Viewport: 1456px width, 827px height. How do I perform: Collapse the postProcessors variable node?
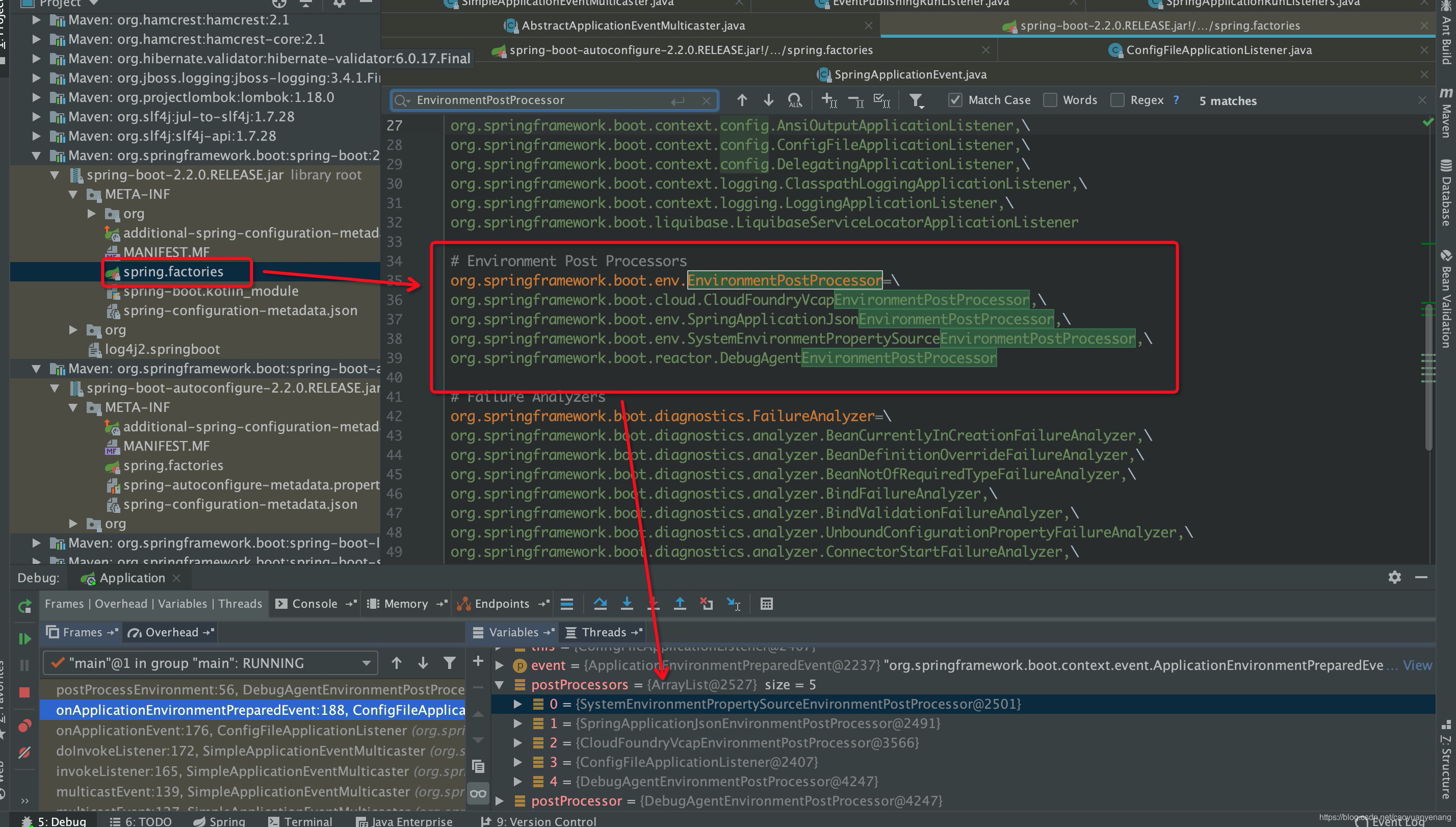pyautogui.click(x=500, y=685)
